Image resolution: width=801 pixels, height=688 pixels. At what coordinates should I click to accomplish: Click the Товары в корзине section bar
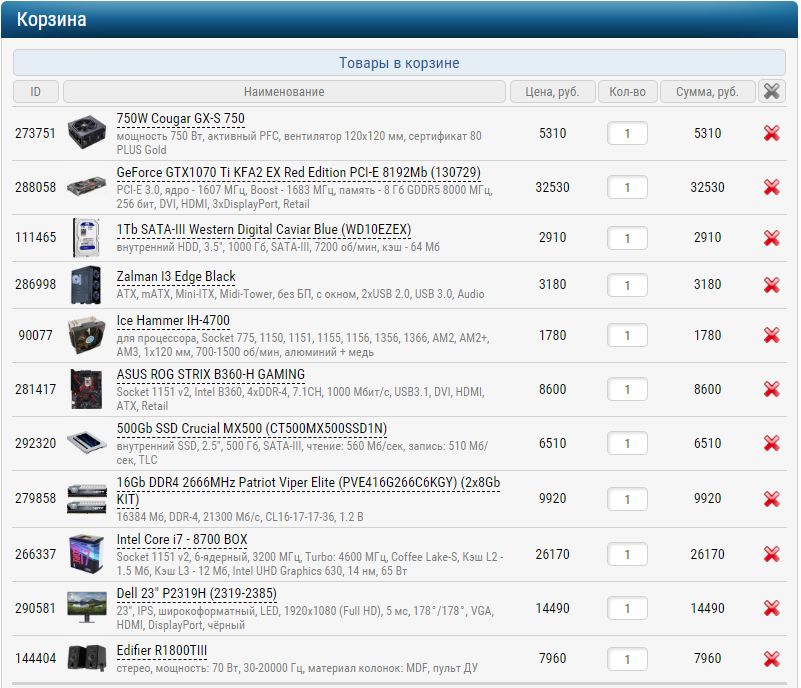tap(399, 63)
